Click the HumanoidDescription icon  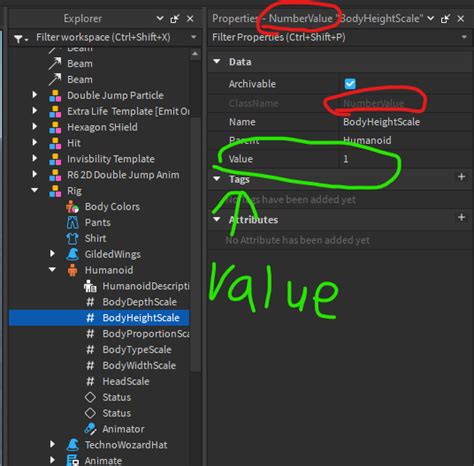click(x=90, y=286)
